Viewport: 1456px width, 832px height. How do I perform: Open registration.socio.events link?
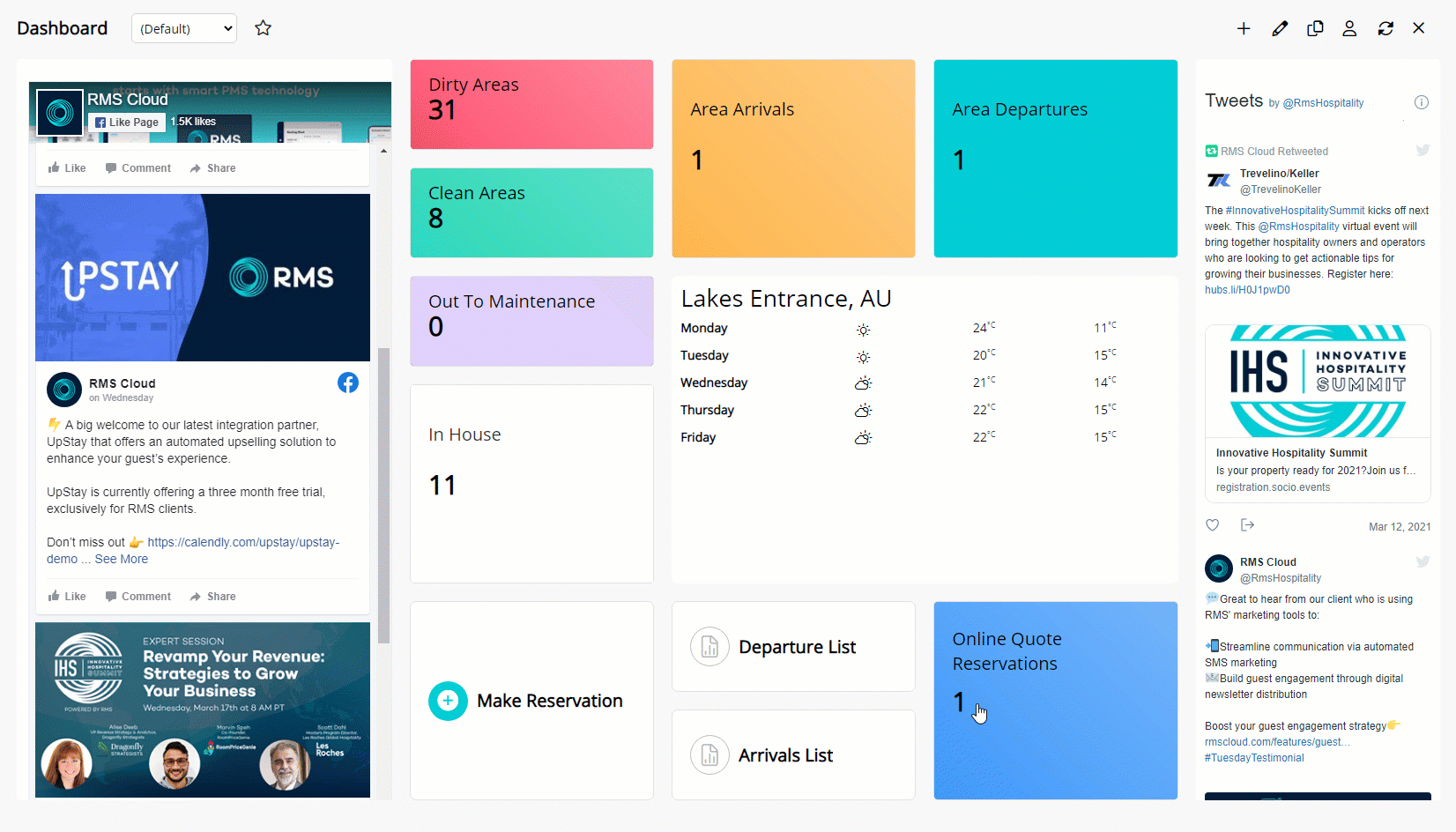pyautogui.click(x=1273, y=487)
